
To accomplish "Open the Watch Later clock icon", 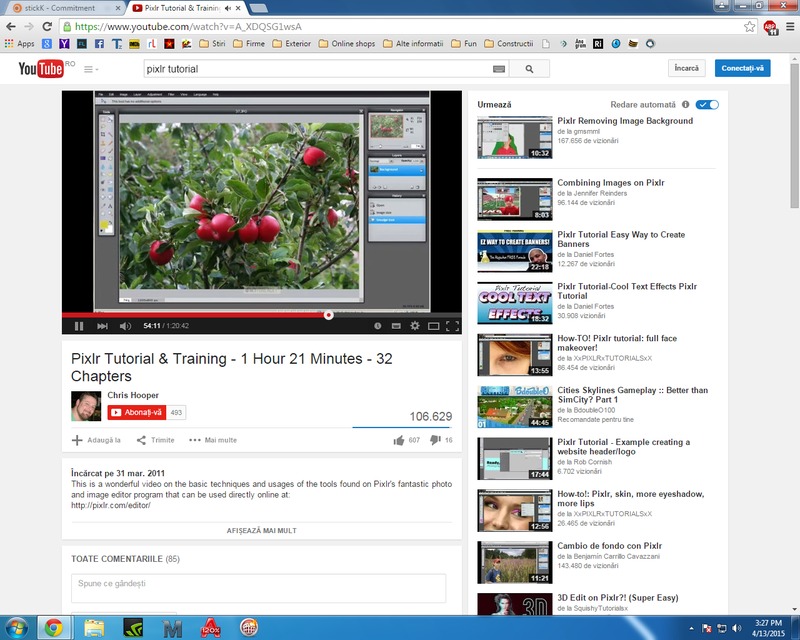I will pos(378,326).
